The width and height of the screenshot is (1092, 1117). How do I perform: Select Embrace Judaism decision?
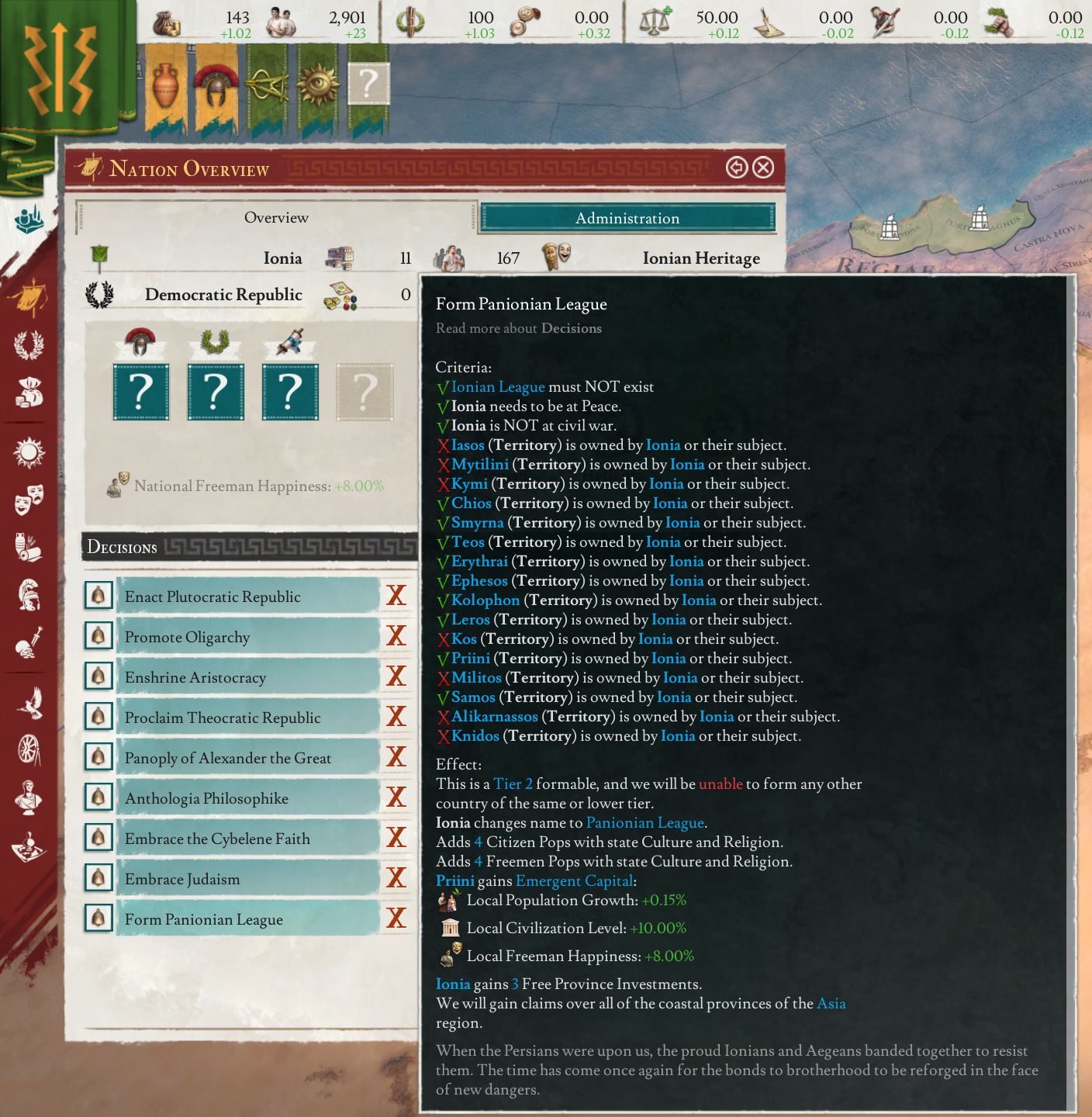click(249, 879)
